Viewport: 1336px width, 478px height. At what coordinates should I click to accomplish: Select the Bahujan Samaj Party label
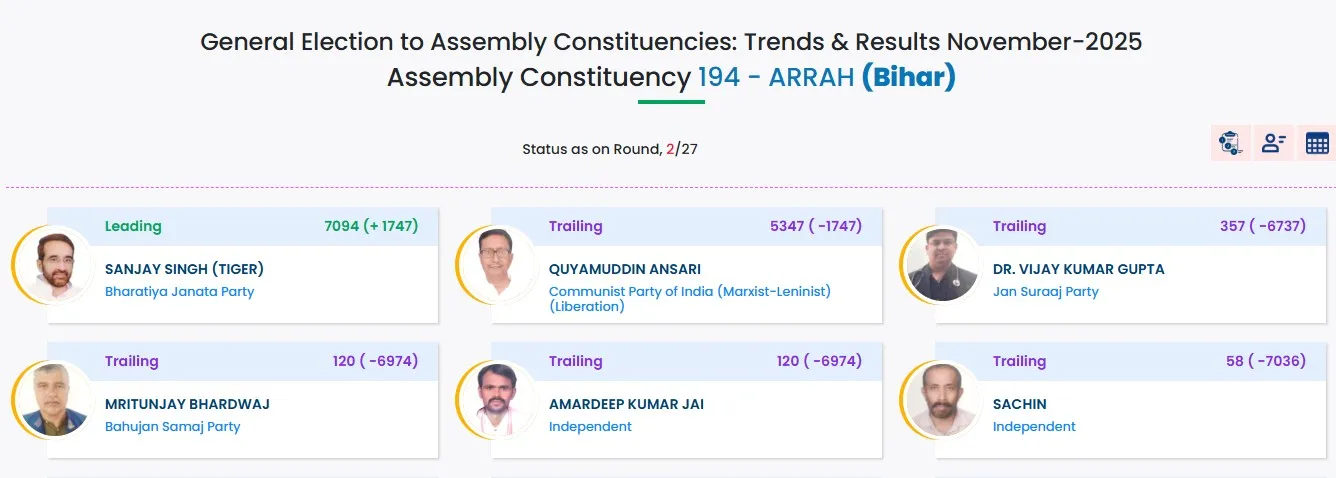pyautogui.click(x=172, y=427)
